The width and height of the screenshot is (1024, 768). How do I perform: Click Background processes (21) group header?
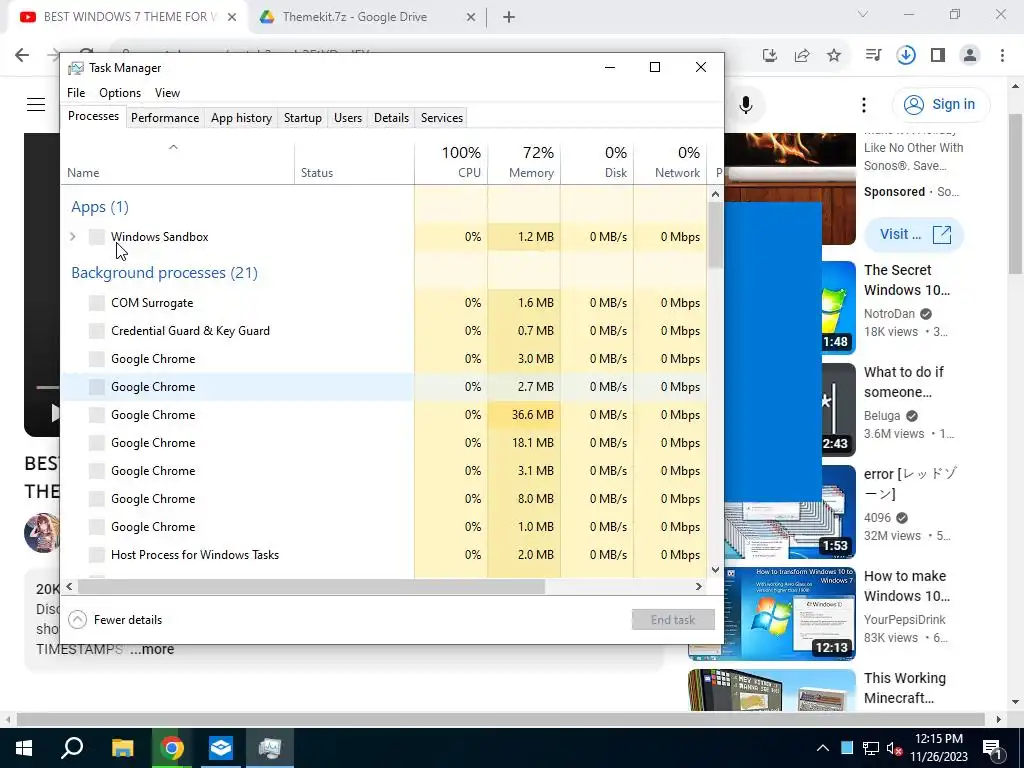[165, 272]
